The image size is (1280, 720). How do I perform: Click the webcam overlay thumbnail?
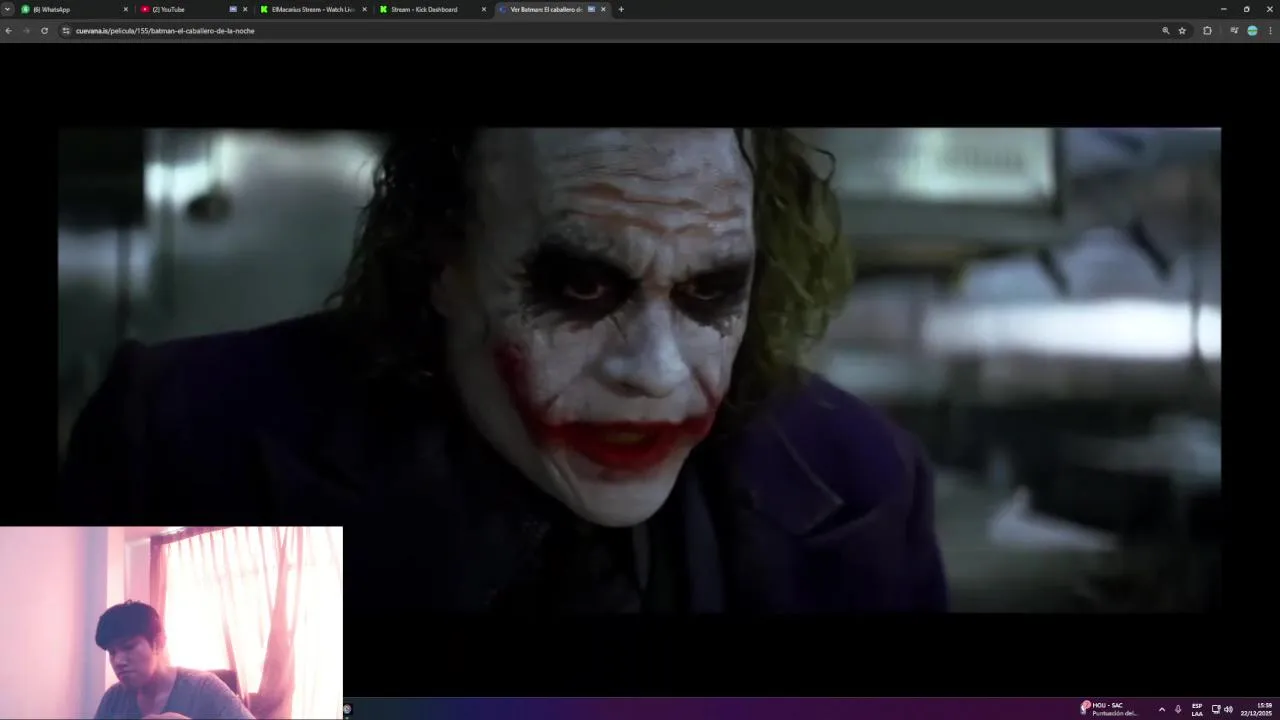(171, 623)
